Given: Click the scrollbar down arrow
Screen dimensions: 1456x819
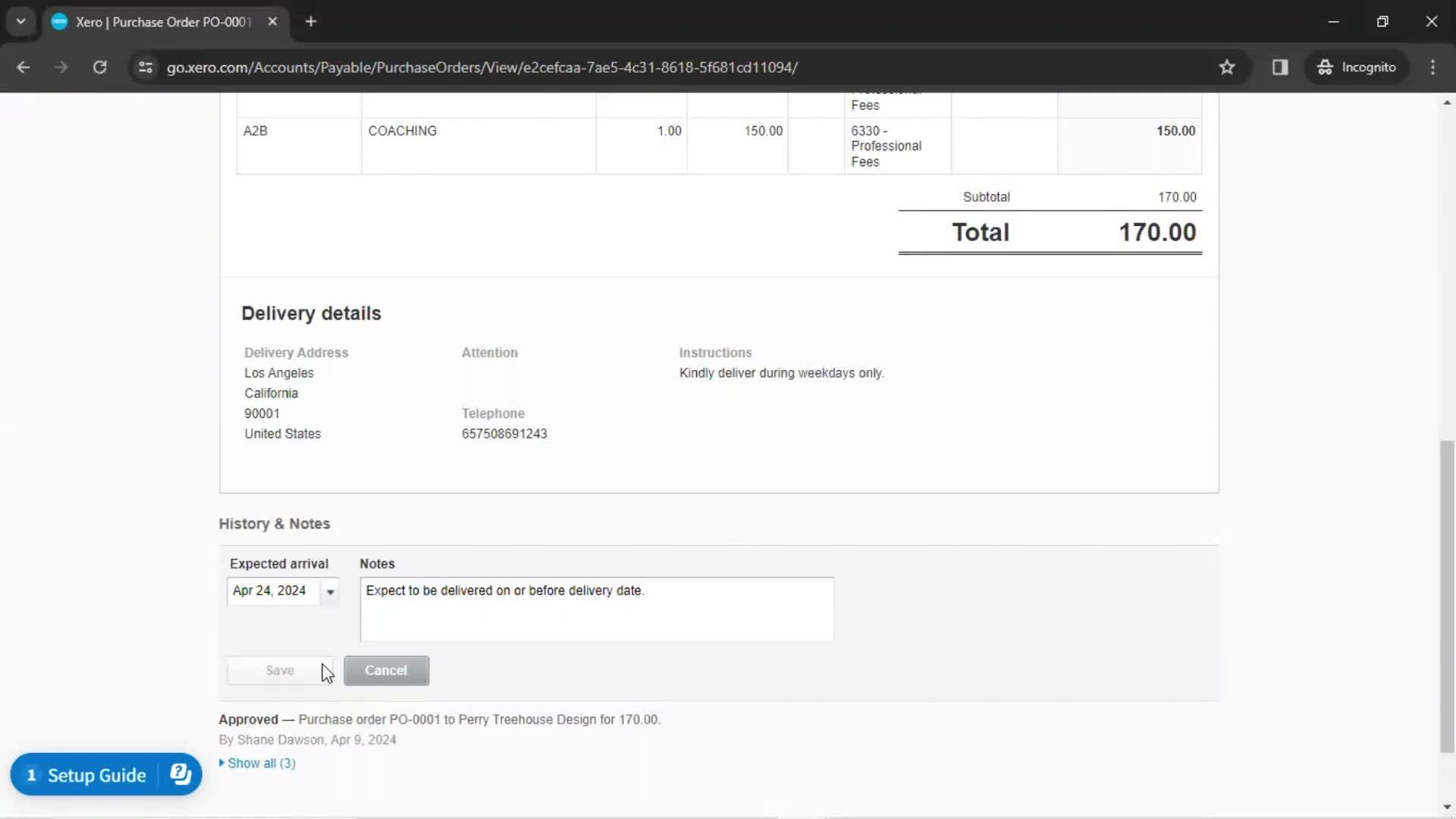Looking at the screenshot, I should pos(1447,807).
